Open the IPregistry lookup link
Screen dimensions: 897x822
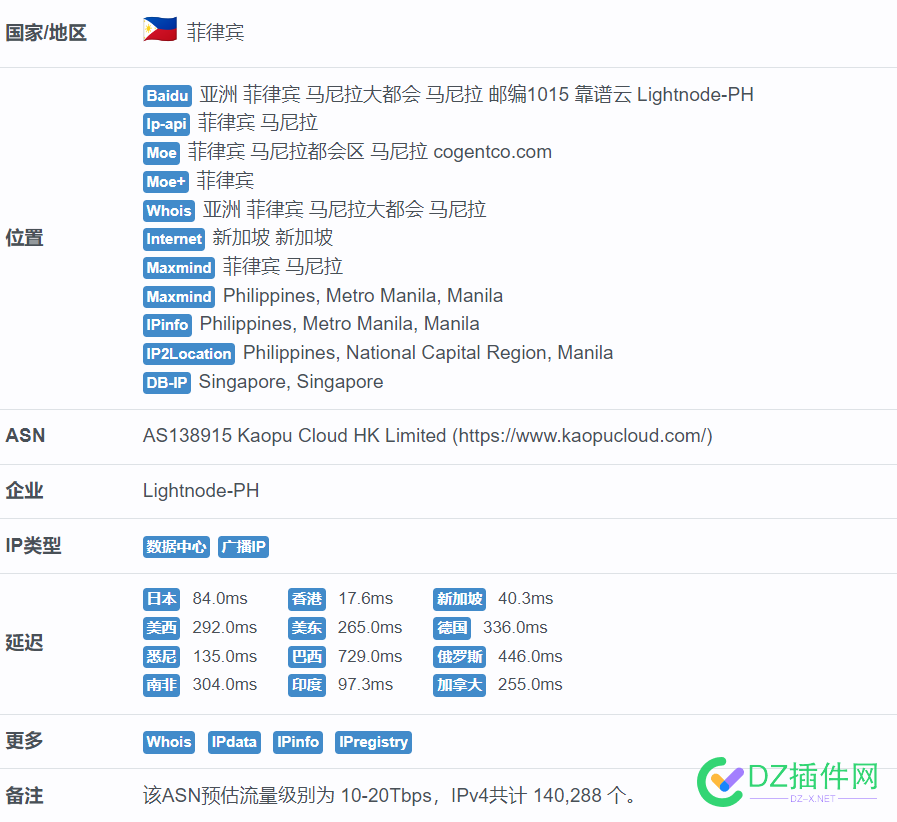(x=373, y=742)
